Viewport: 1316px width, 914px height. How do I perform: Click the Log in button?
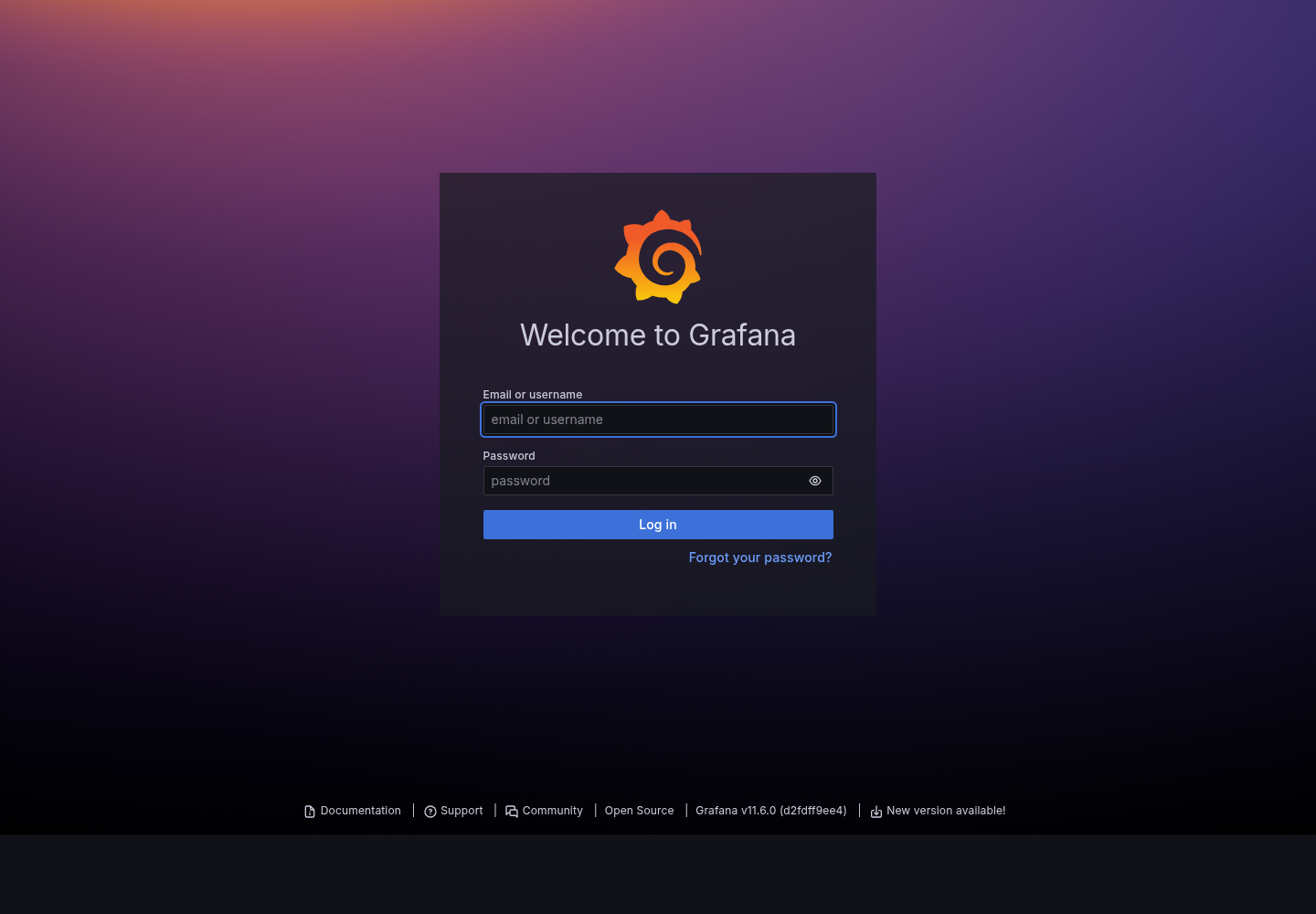coord(658,525)
